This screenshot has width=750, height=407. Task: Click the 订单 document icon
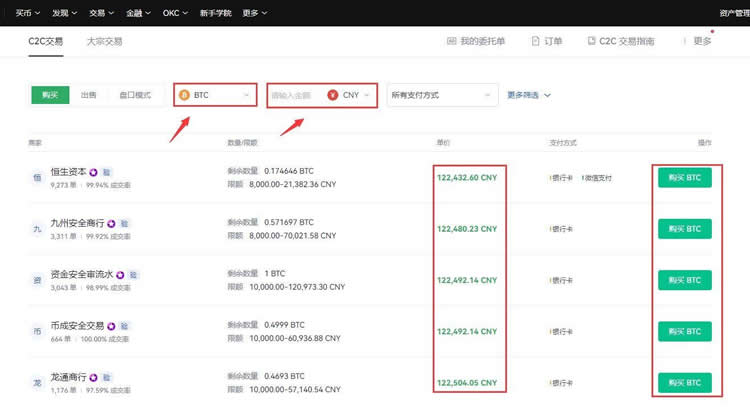535,41
